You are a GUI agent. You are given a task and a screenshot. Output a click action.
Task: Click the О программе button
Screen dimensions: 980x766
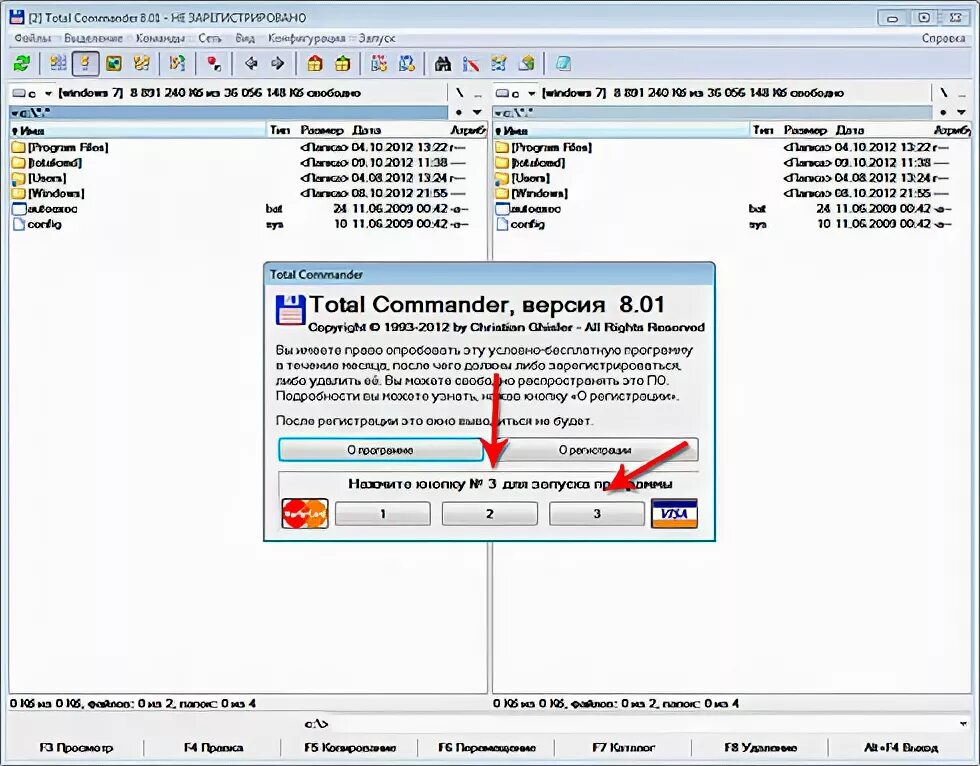[381, 450]
